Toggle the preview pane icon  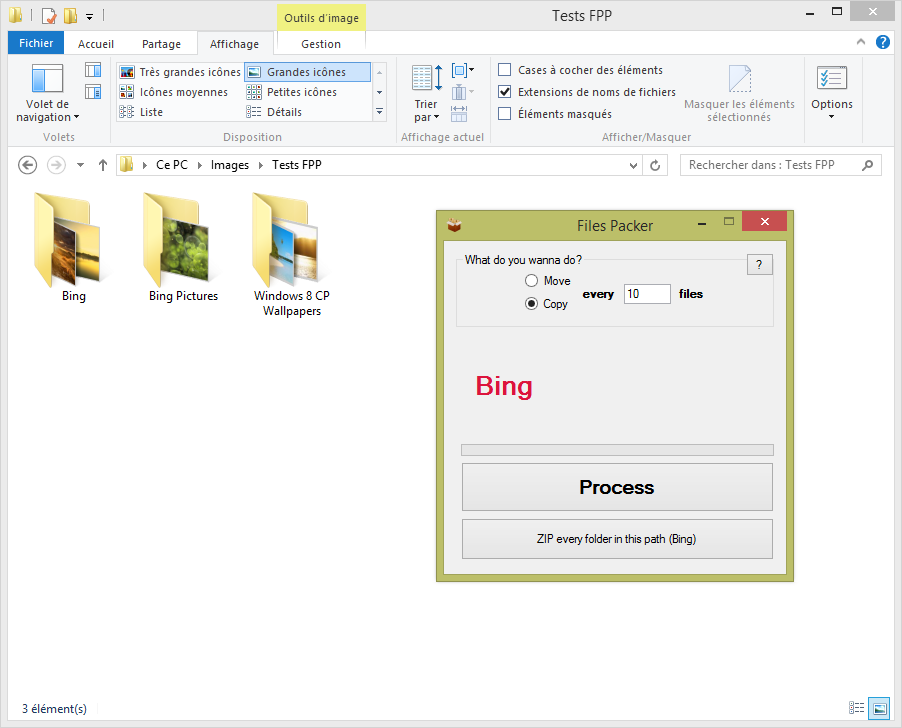coord(93,70)
